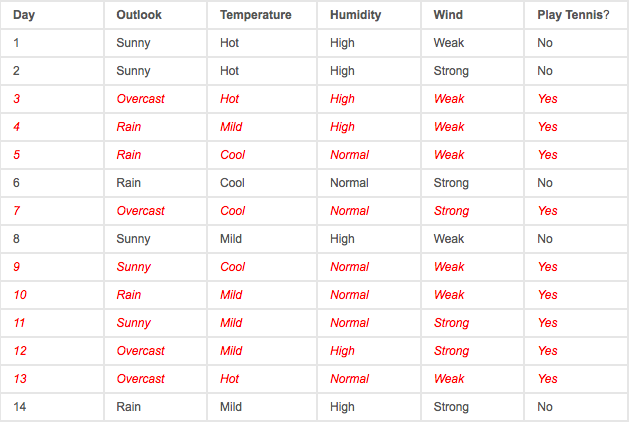Click the Outlook column header

156,15
